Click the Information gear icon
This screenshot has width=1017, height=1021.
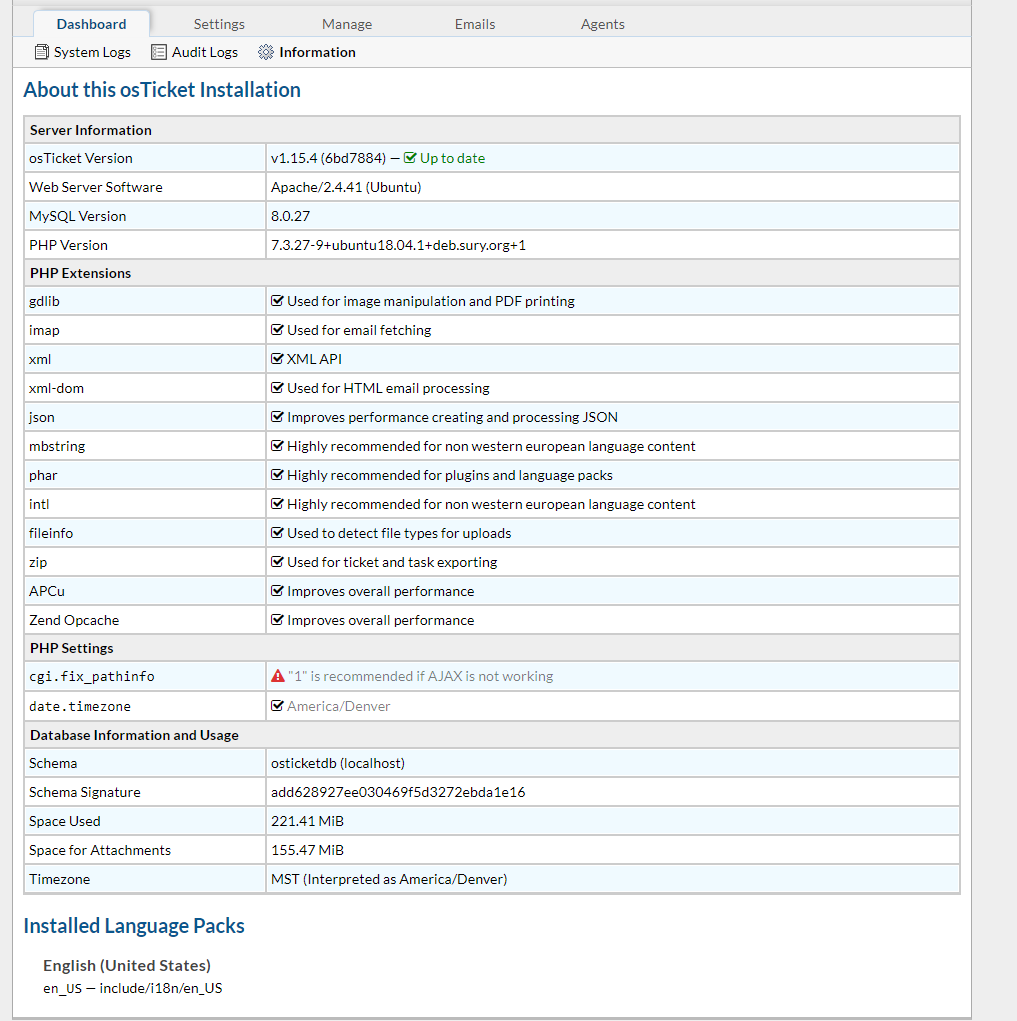tap(266, 52)
